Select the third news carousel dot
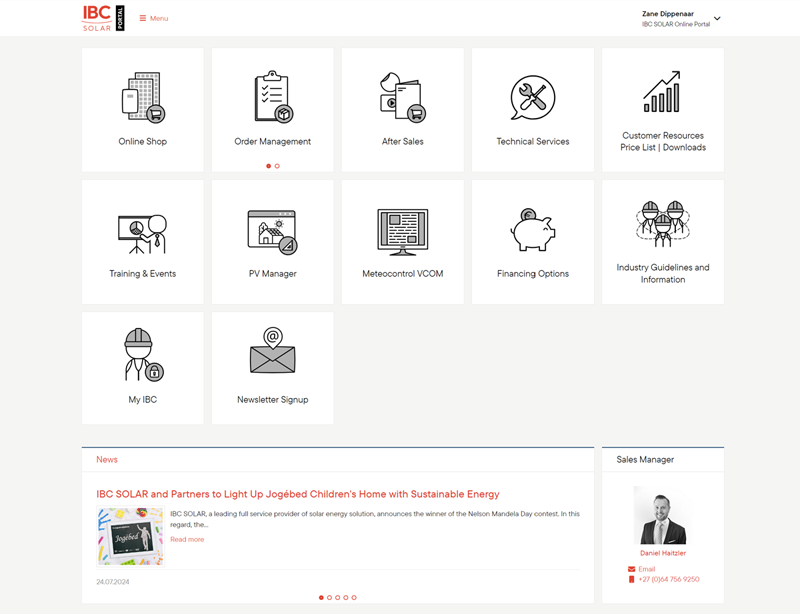 pyautogui.click(x=337, y=597)
